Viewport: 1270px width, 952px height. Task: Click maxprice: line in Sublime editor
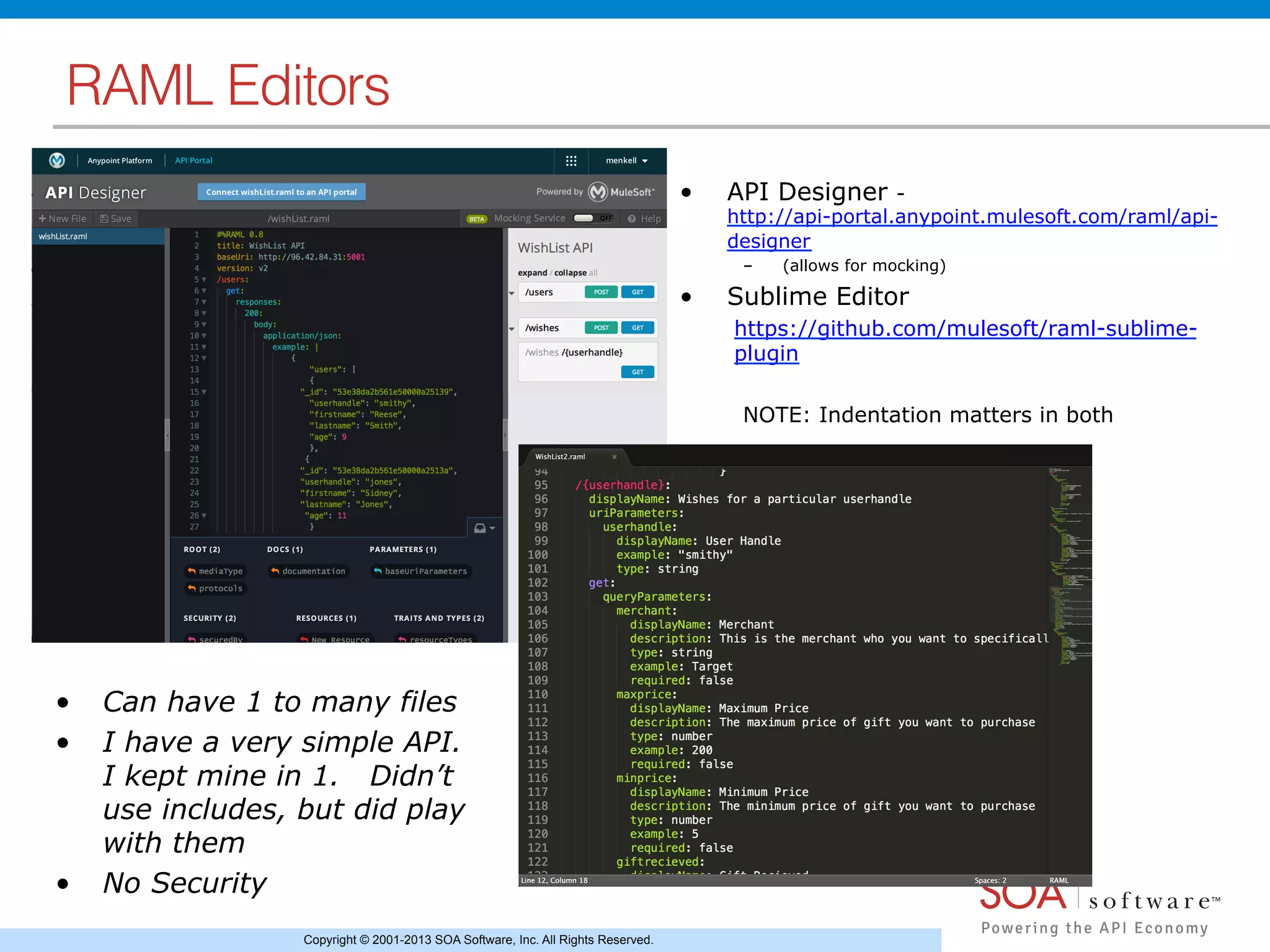(646, 695)
